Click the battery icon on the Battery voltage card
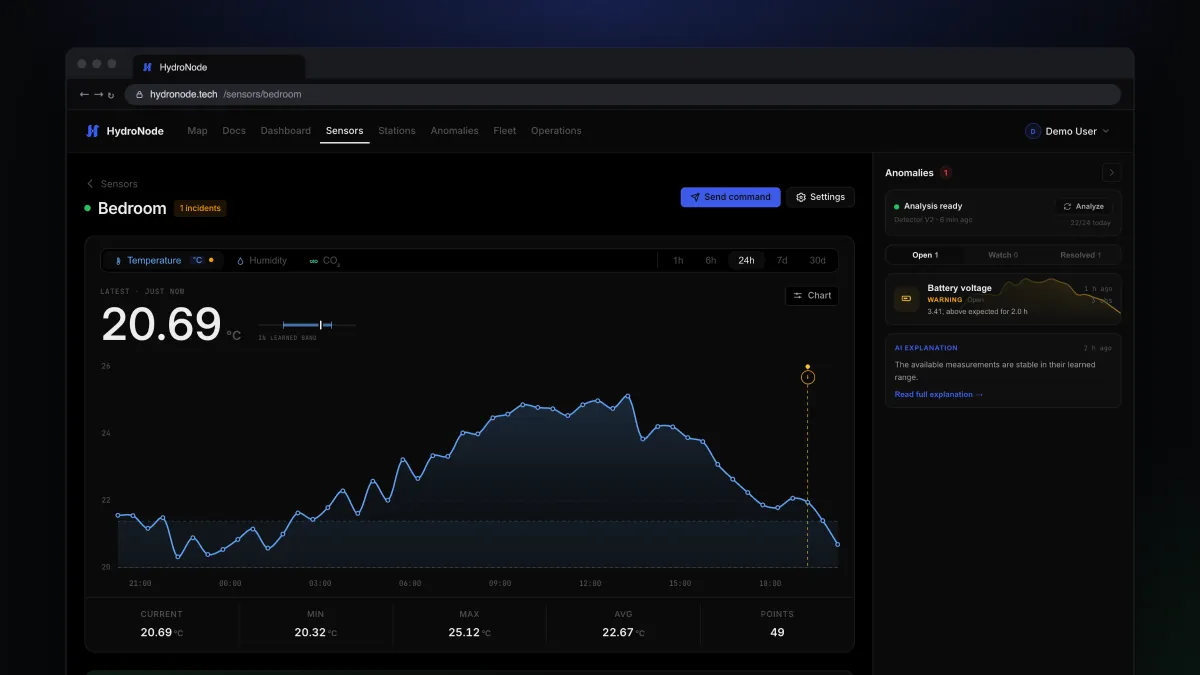Viewport: 1200px width, 675px height. (x=906, y=298)
